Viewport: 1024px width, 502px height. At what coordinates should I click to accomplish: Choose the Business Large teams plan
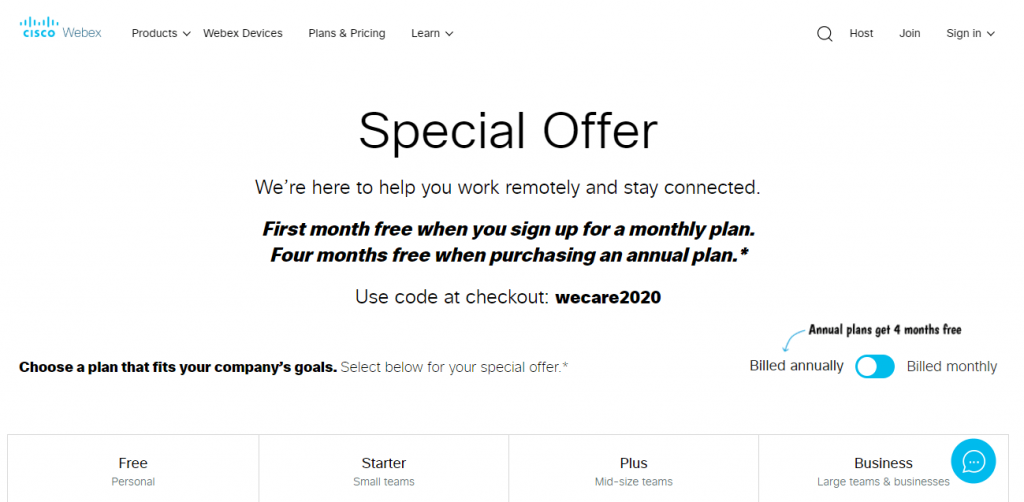pyautogui.click(x=883, y=469)
